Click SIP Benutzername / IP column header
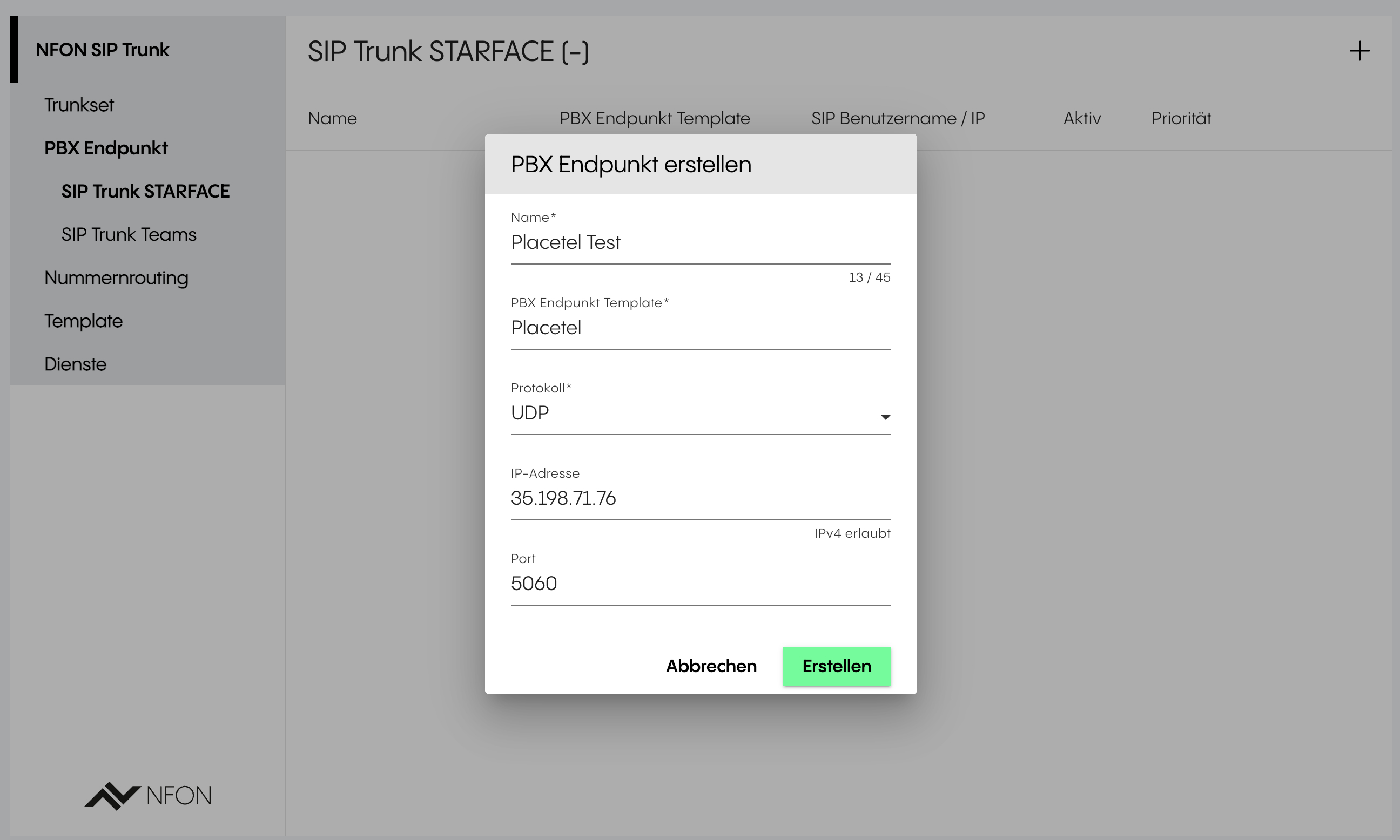This screenshot has width=1400, height=840. [x=898, y=118]
